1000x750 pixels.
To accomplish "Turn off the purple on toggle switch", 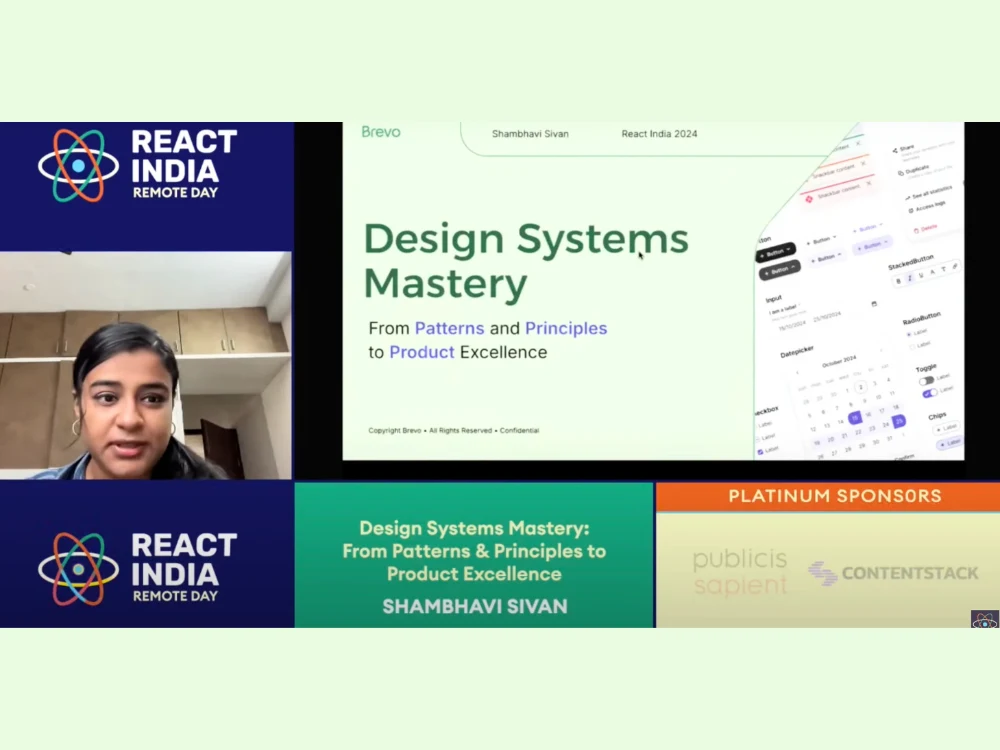I will pos(930,393).
